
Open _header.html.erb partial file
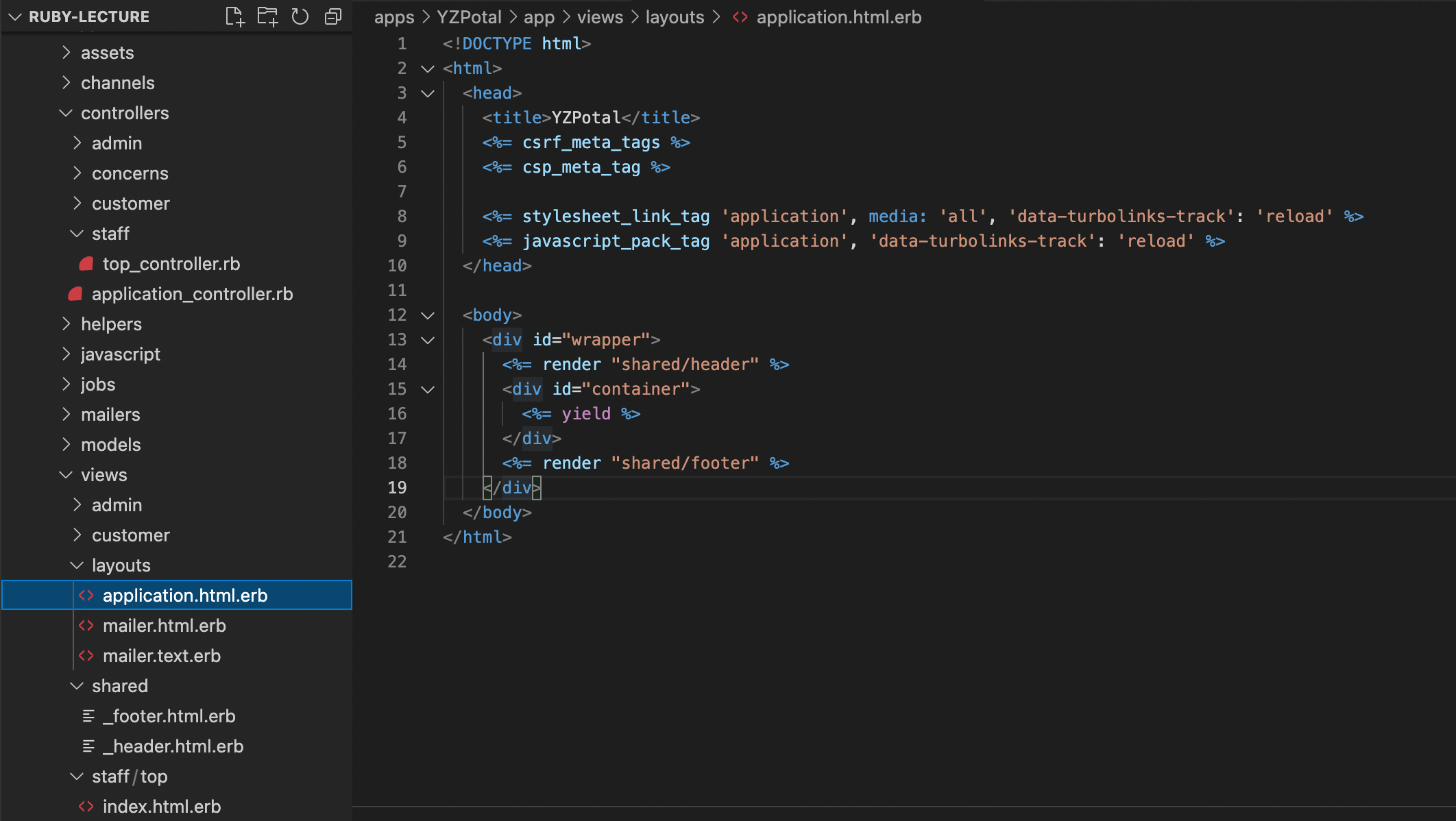(173, 746)
